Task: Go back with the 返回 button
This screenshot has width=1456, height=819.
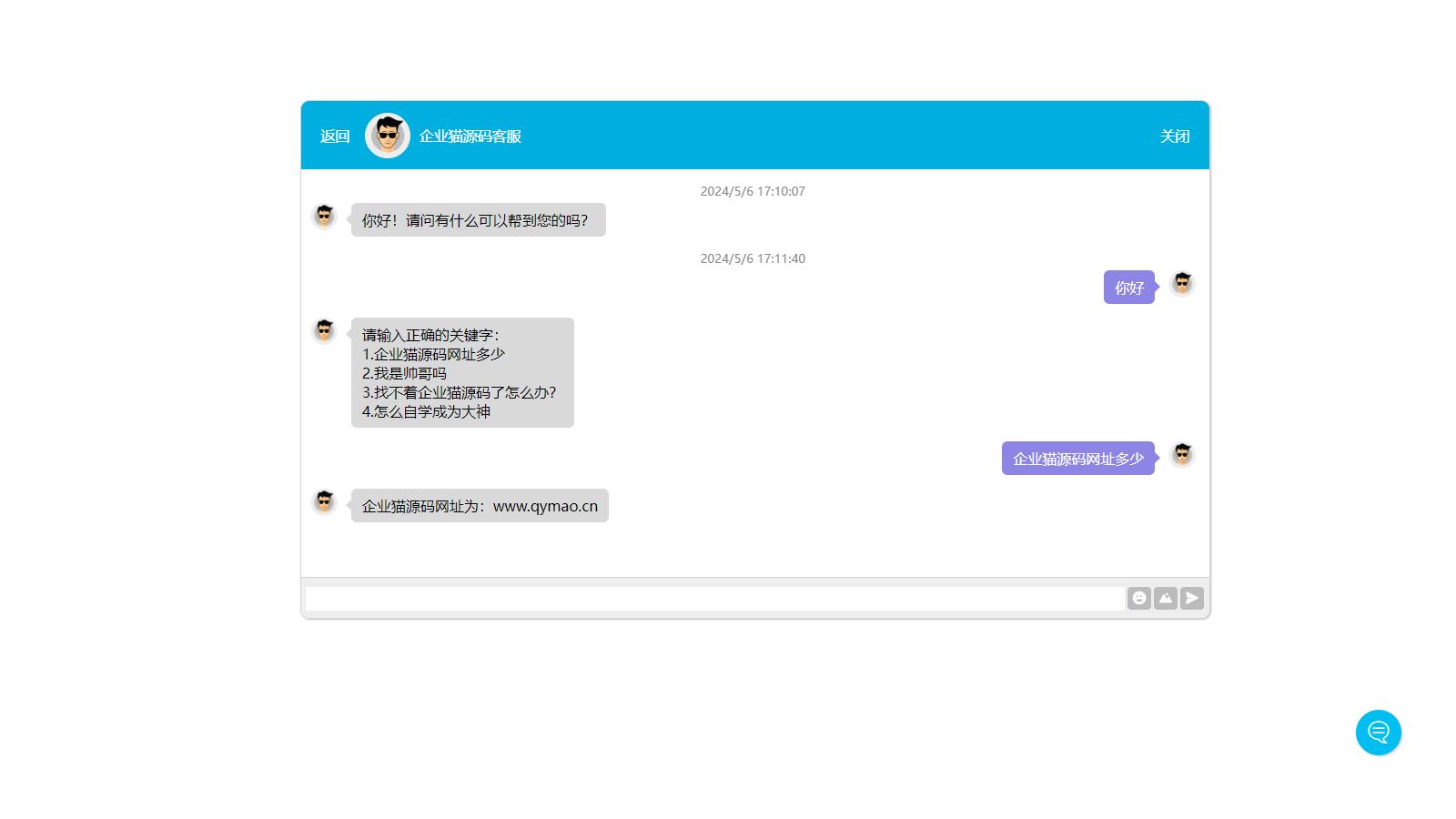Action: pos(335,136)
